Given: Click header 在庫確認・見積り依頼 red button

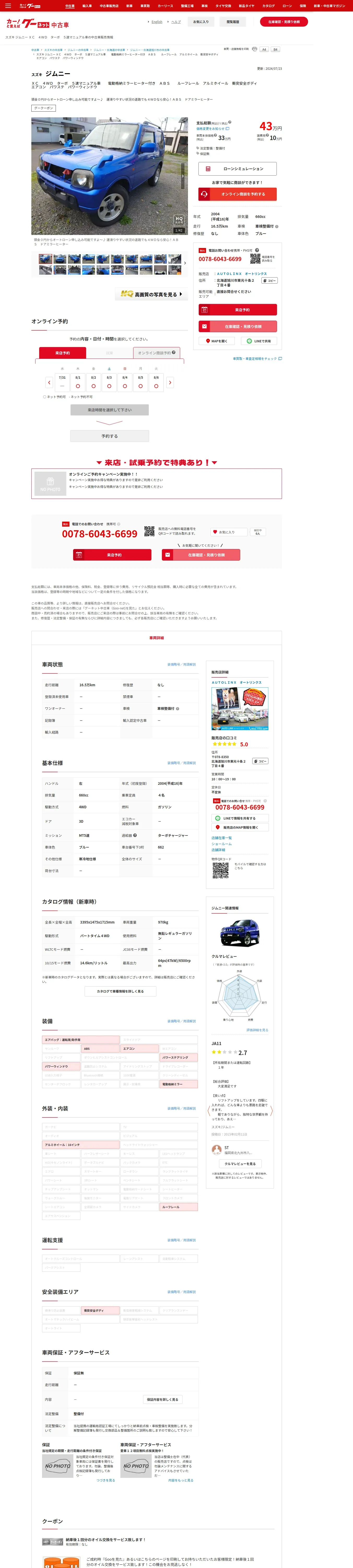Looking at the screenshot, I should pyautogui.click(x=284, y=22).
